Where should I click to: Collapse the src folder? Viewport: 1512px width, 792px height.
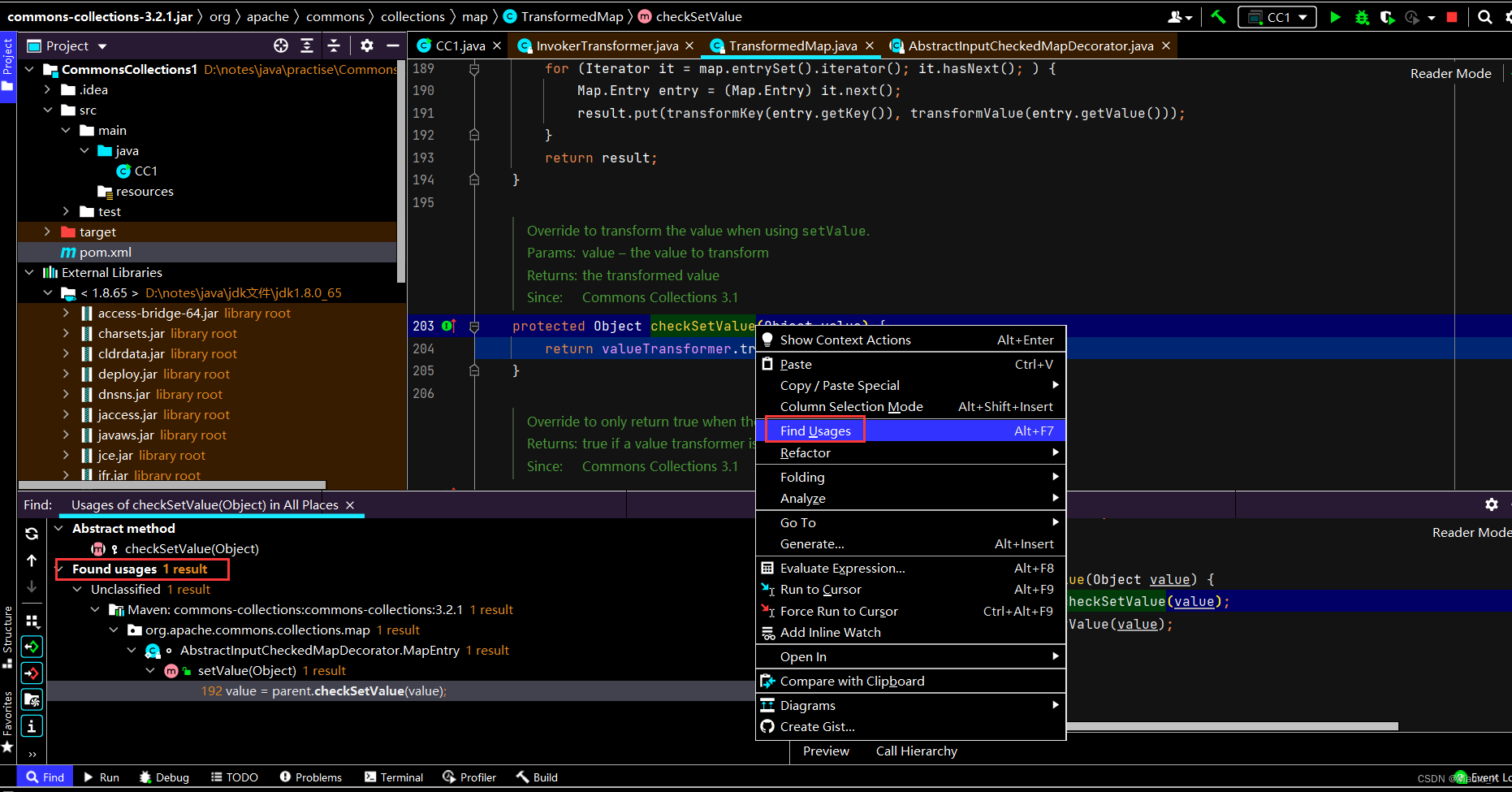pos(48,110)
